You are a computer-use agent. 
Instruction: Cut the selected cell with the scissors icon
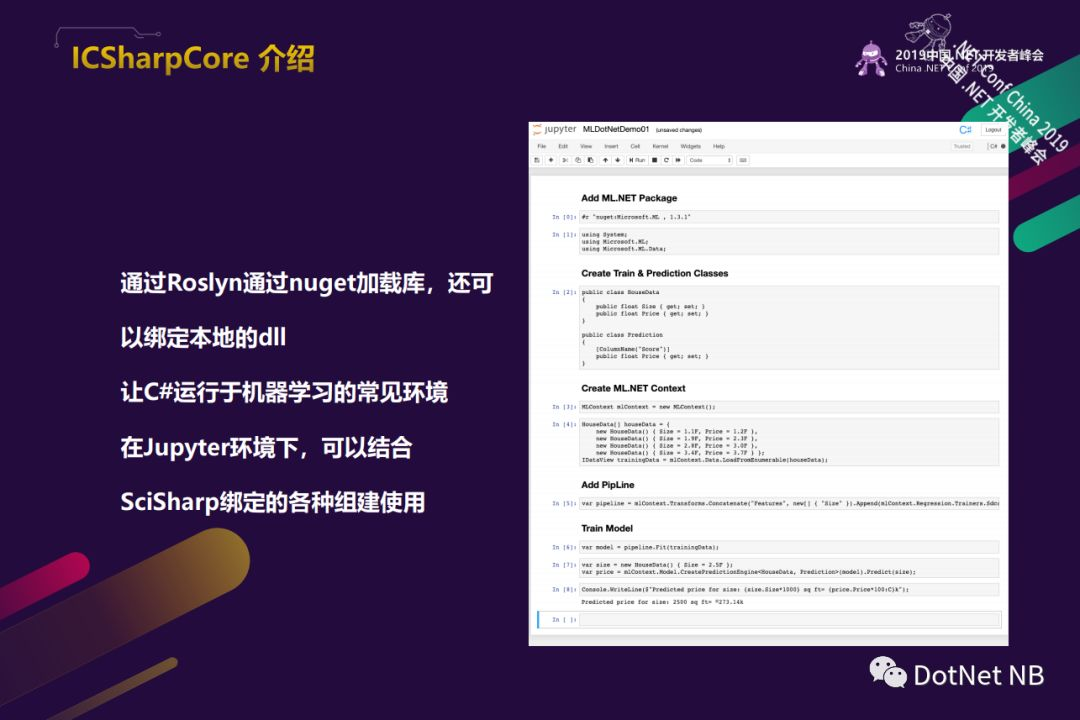pos(565,161)
